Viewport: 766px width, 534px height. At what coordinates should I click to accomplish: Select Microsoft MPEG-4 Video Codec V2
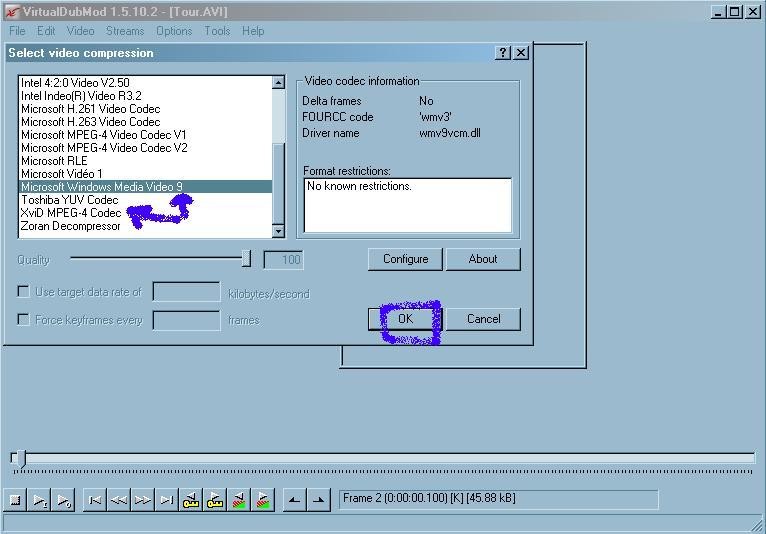click(146, 148)
